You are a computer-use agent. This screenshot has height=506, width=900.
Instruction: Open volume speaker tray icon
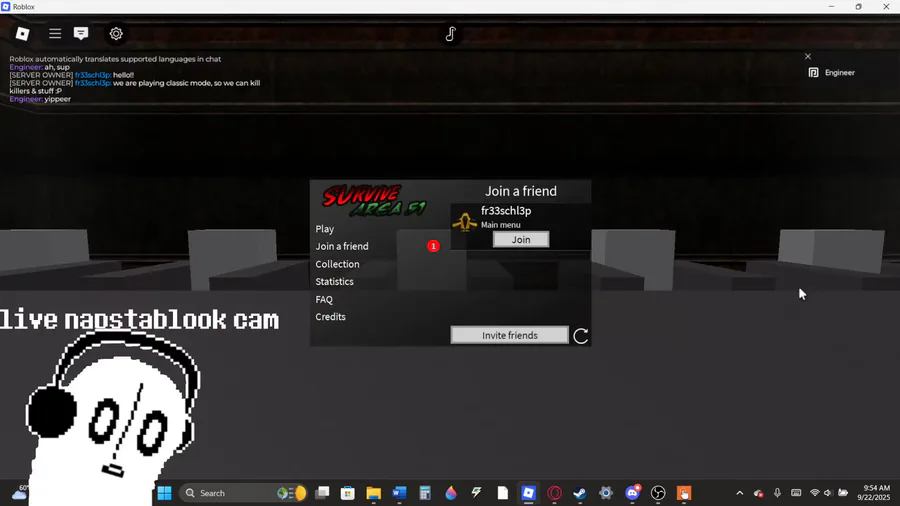coord(828,493)
